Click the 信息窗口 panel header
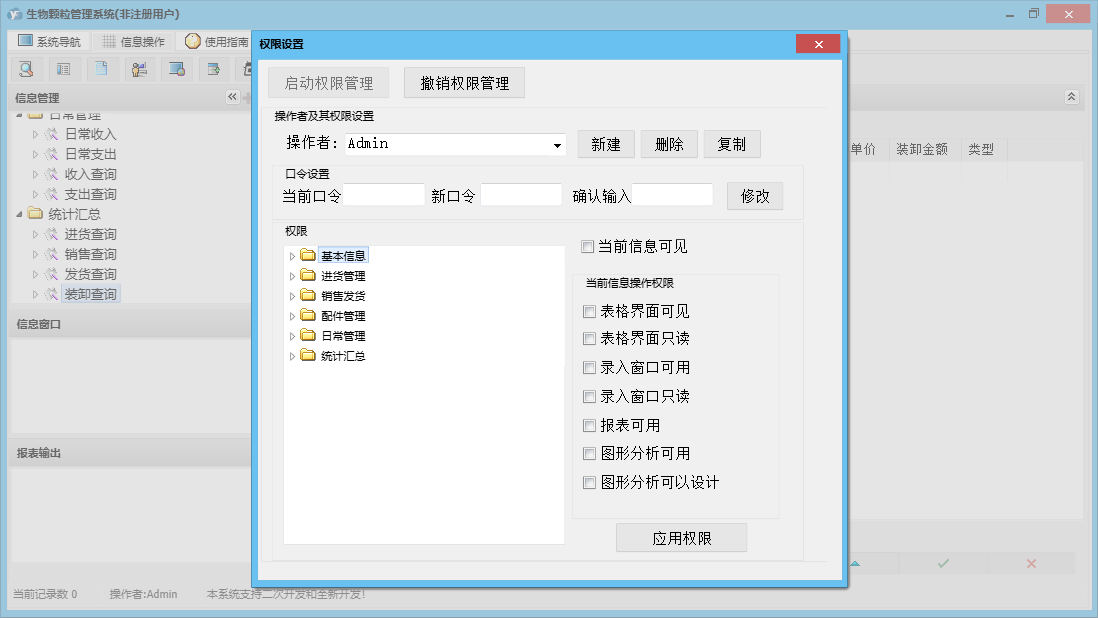Screen dimensions: 1098x618 [x=130, y=324]
